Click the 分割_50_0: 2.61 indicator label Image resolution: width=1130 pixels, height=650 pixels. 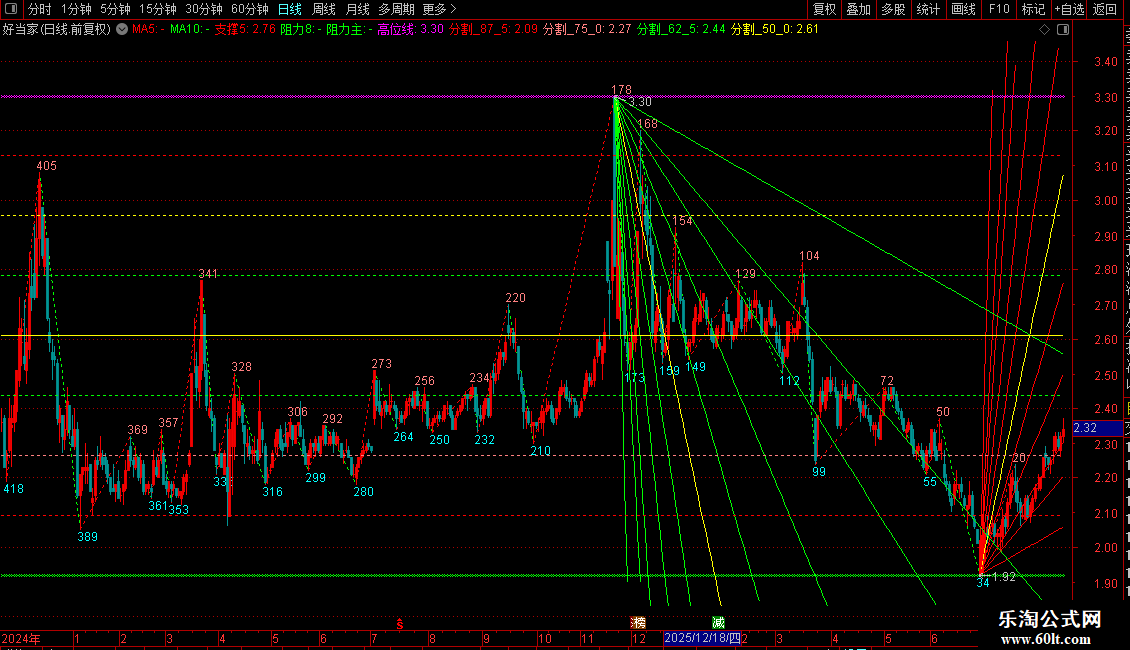(775, 30)
